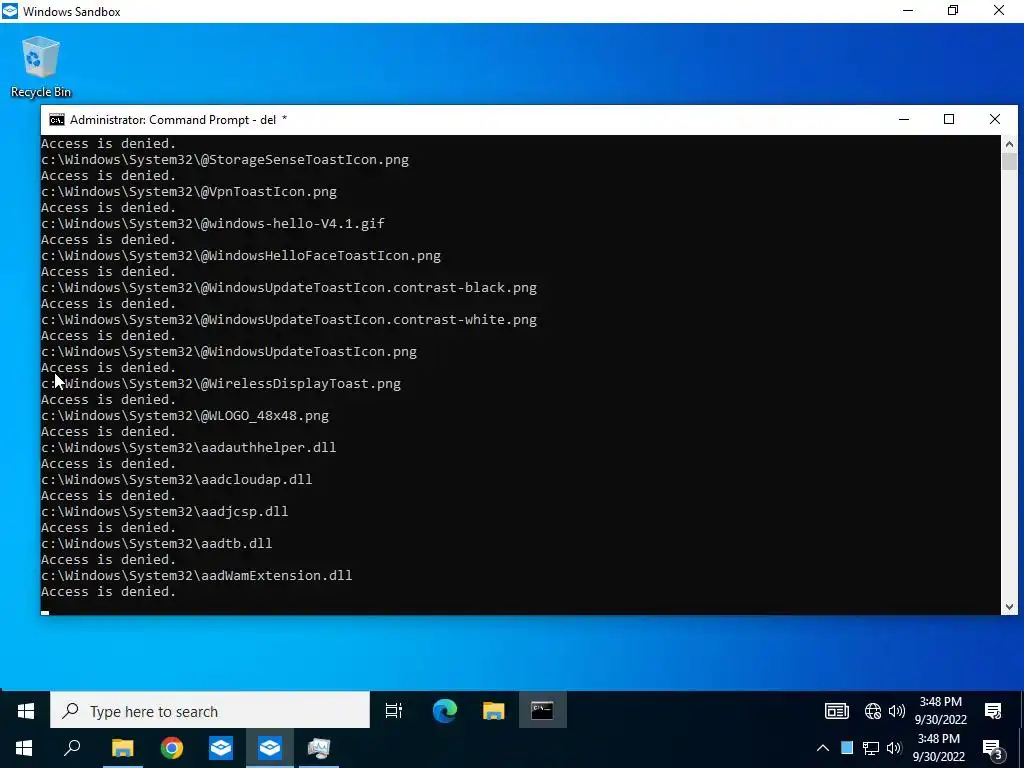Image resolution: width=1024 pixels, height=768 pixels.
Task: Click the sandbox Type here to search box
Action: tap(210, 711)
